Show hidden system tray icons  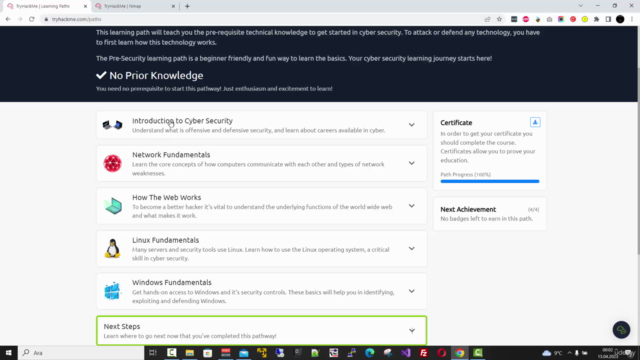click(x=569, y=353)
